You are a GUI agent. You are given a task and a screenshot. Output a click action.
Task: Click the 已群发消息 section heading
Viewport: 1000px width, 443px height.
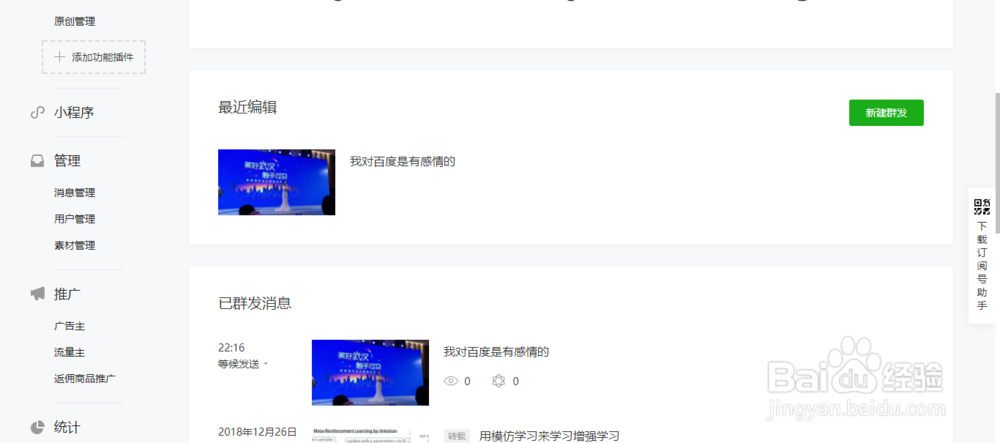[x=255, y=303]
